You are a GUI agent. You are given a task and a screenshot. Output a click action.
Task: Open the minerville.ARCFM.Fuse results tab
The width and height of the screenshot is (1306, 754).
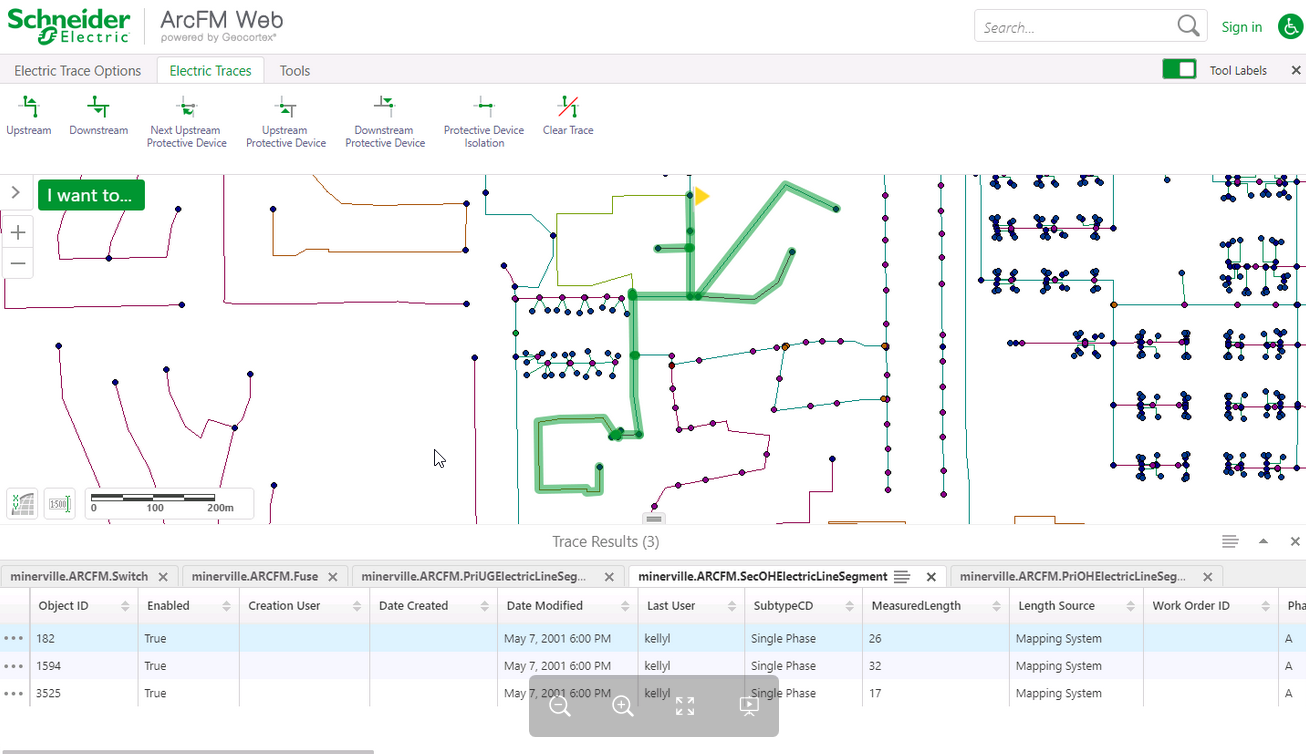click(254, 576)
